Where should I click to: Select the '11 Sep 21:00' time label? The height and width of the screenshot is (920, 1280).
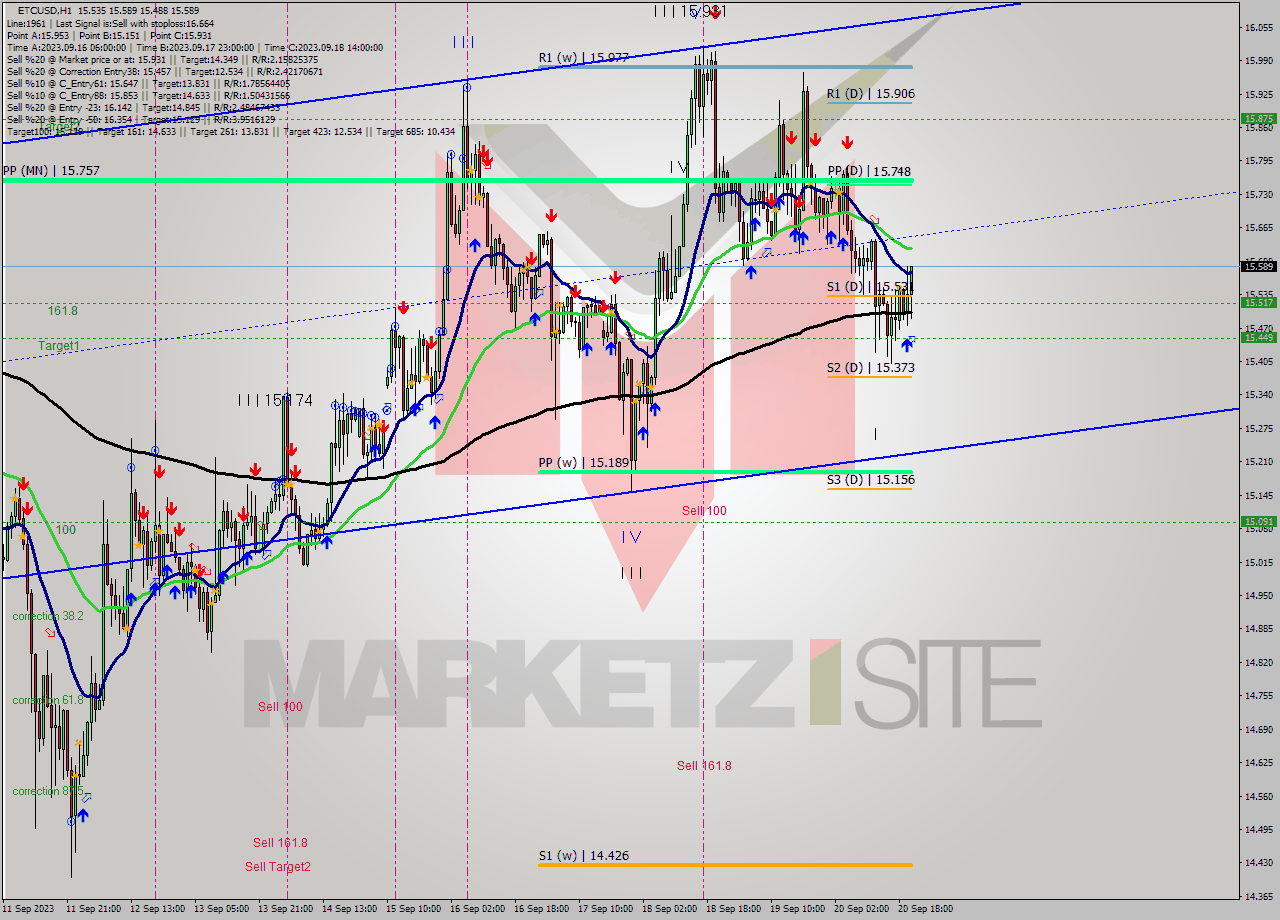pyautogui.click(x=94, y=909)
